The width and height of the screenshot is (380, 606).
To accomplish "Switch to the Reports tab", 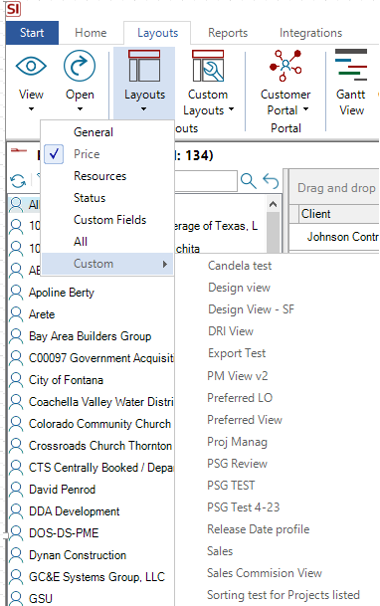I will coord(228,33).
